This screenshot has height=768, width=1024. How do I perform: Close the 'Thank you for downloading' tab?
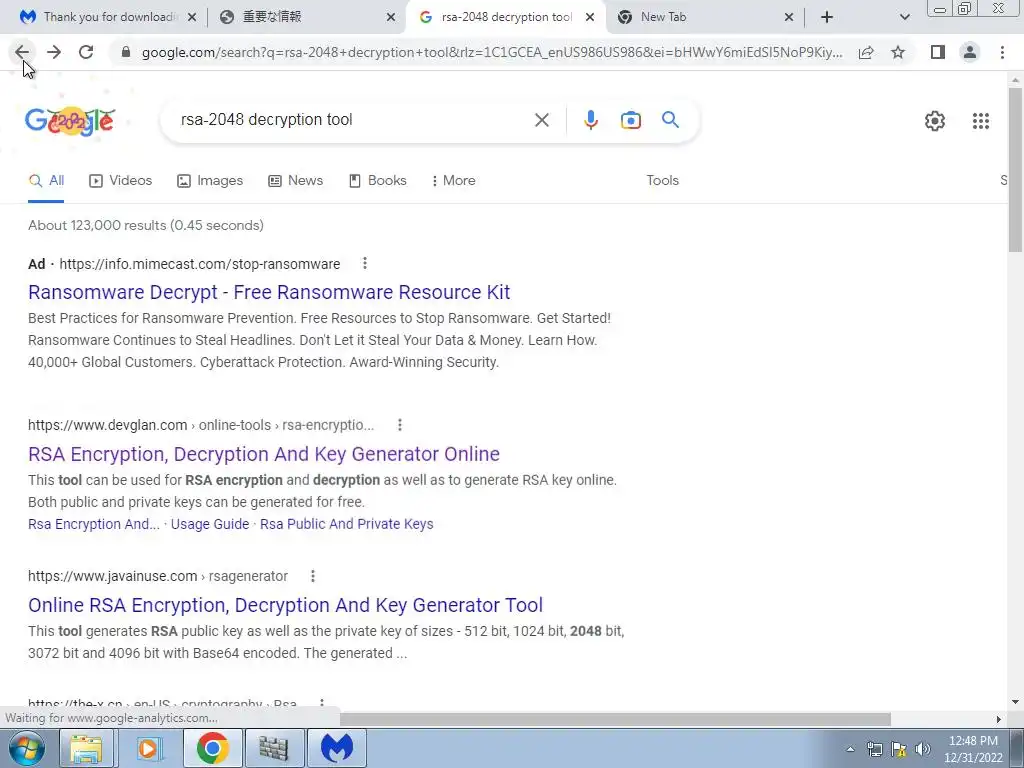(191, 17)
